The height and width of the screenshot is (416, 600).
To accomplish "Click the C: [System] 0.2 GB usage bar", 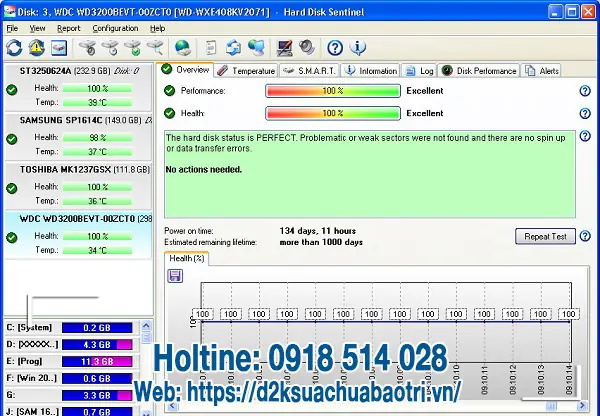I will [97, 328].
